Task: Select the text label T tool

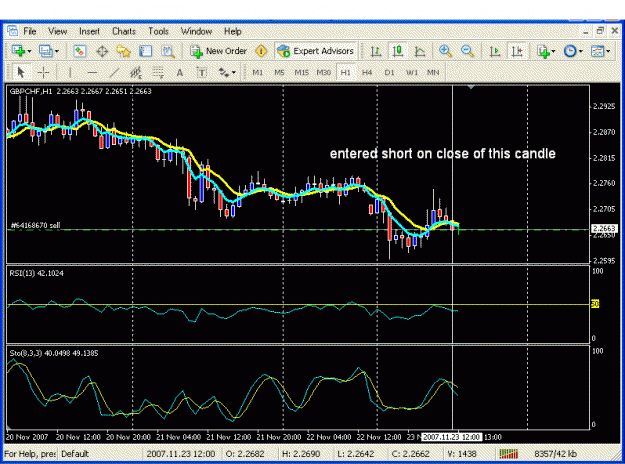Action: [202, 72]
